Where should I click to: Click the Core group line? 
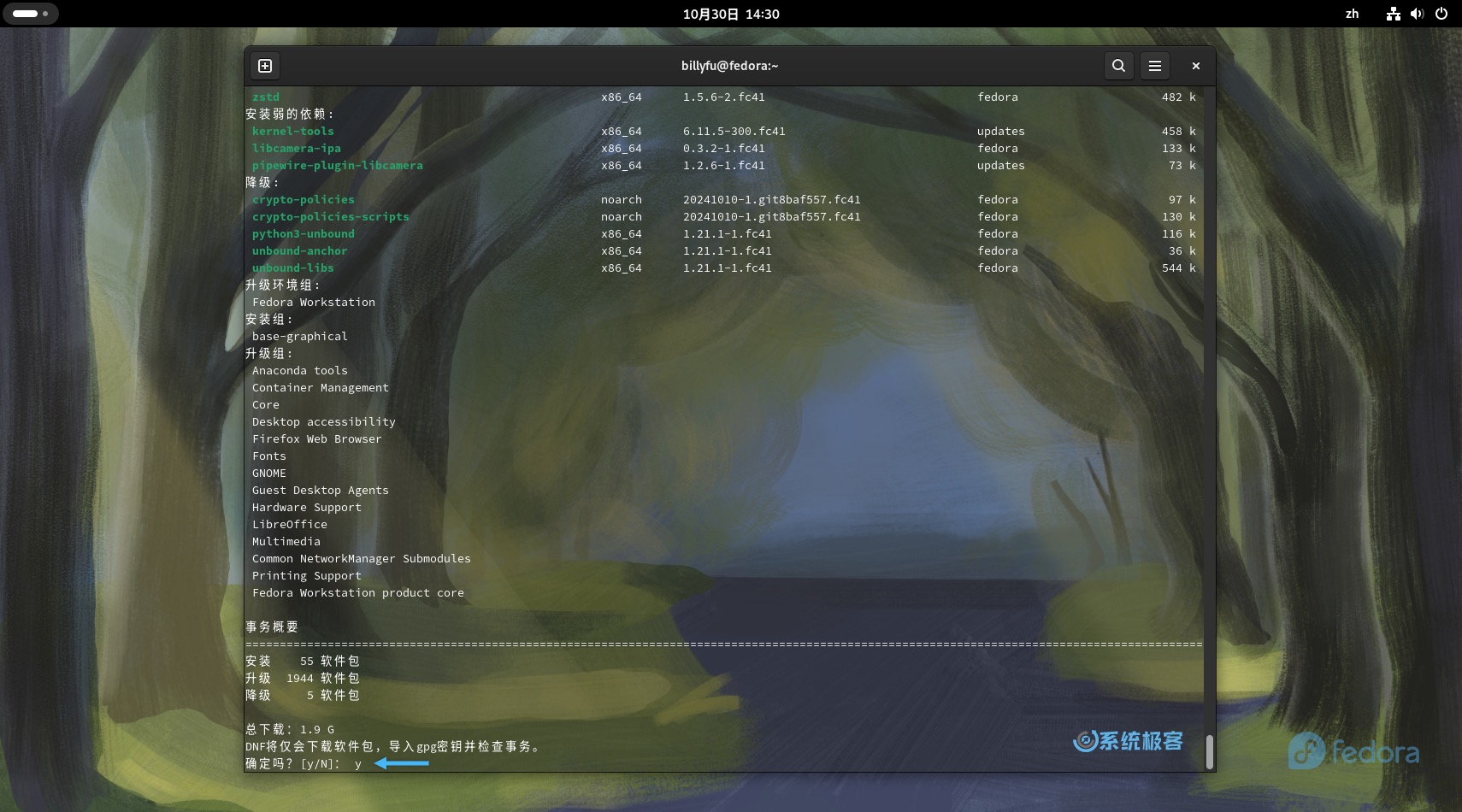pyautogui.click(x=266, y=404)
